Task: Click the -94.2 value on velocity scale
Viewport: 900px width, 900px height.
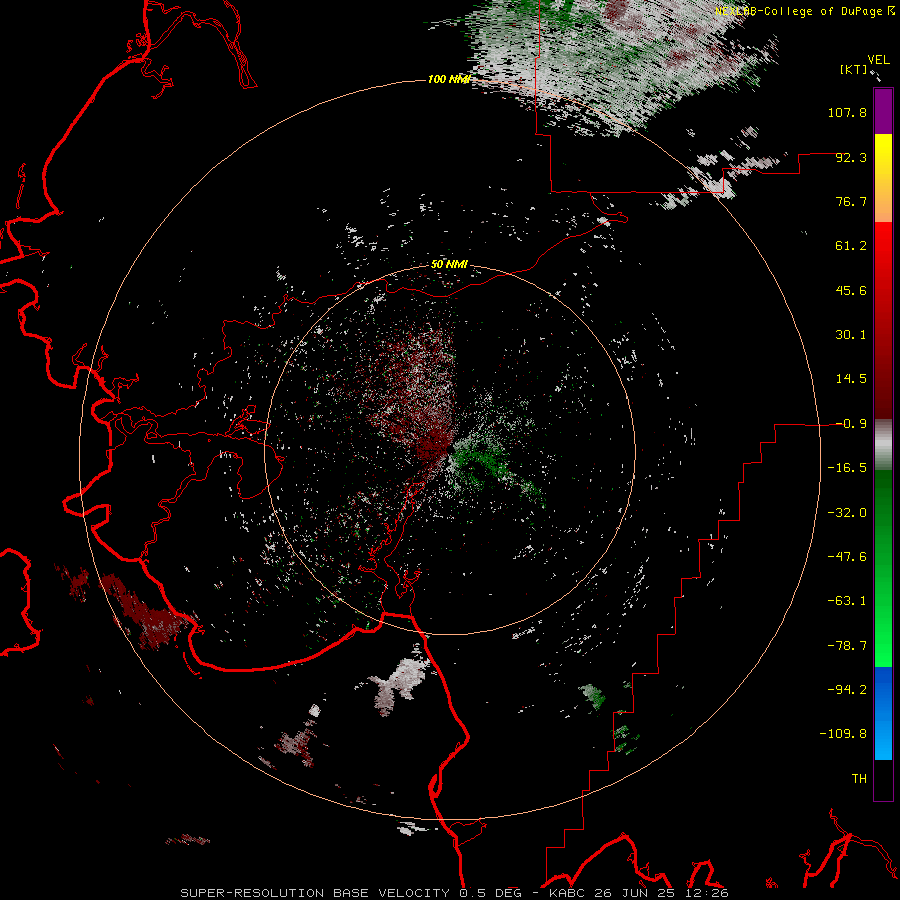Action: click(x=847, y=690)
